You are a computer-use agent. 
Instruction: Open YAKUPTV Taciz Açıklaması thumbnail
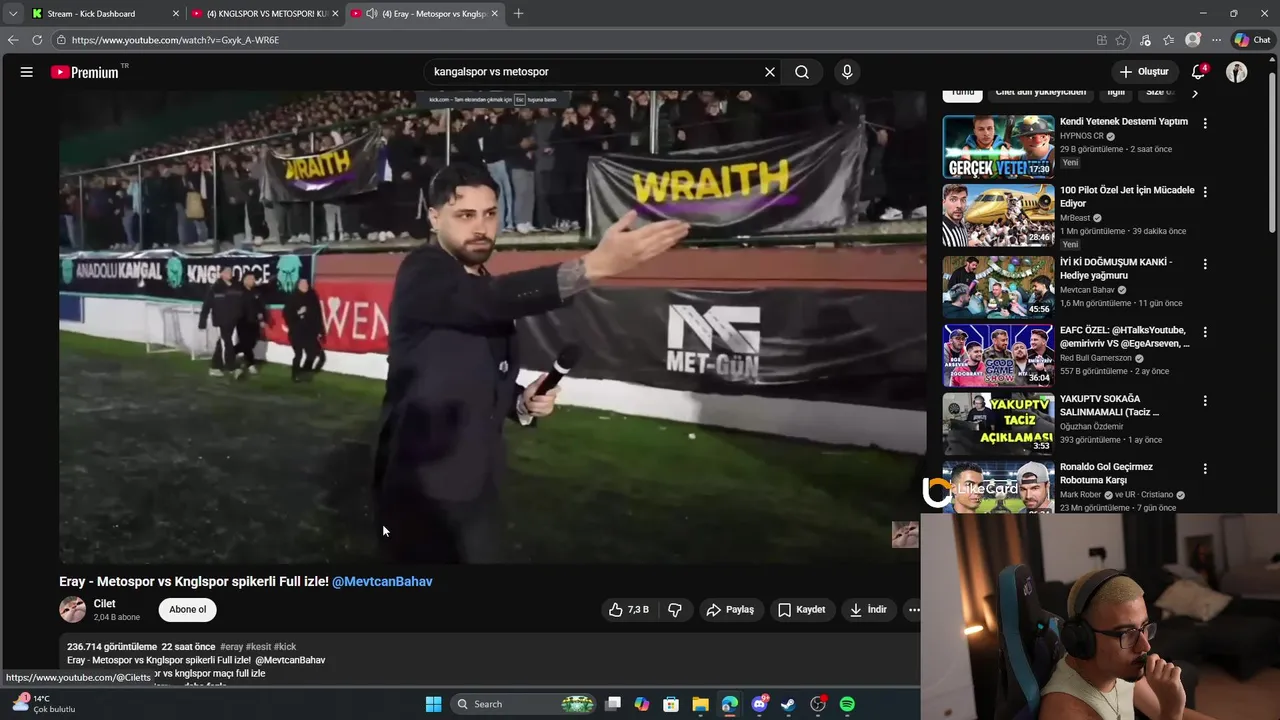pyautogui.click(x=998, y=423)
